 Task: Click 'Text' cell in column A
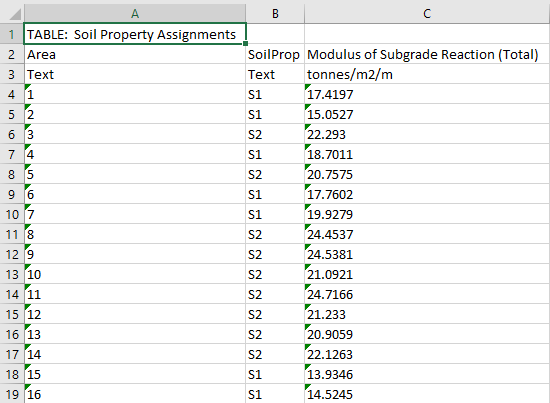(135, 74)
